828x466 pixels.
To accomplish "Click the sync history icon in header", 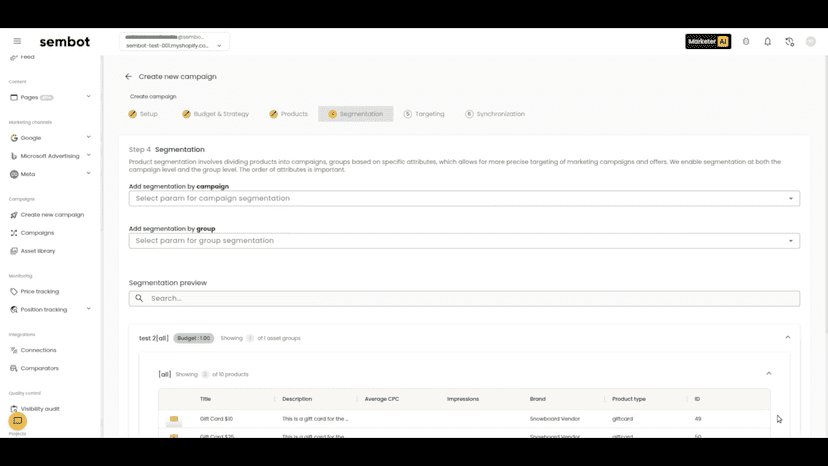I will [789, 42].
